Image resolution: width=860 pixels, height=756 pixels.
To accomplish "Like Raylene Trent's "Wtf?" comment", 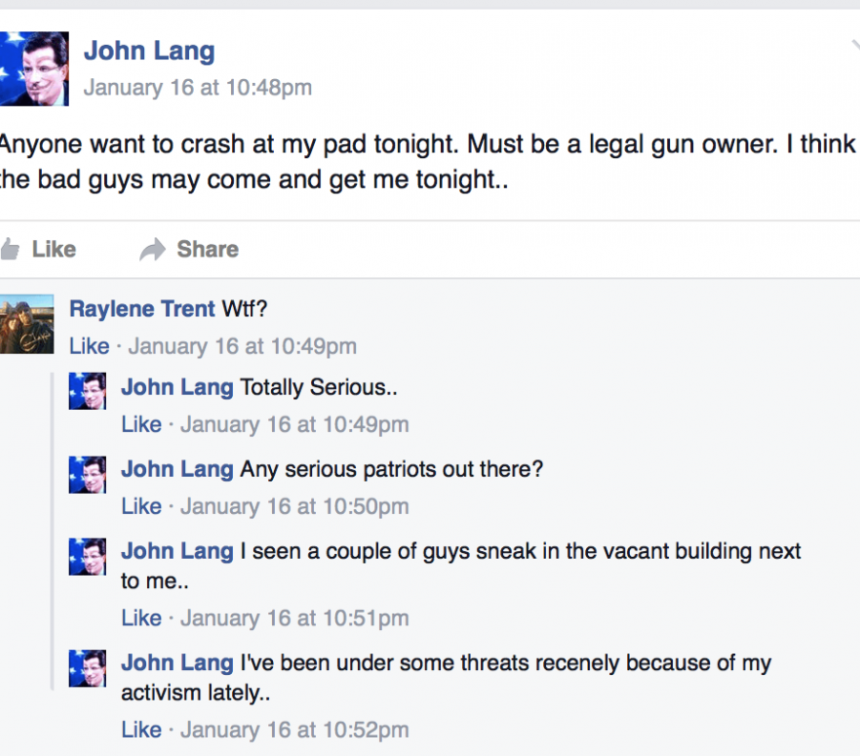I will click(89, 346).
